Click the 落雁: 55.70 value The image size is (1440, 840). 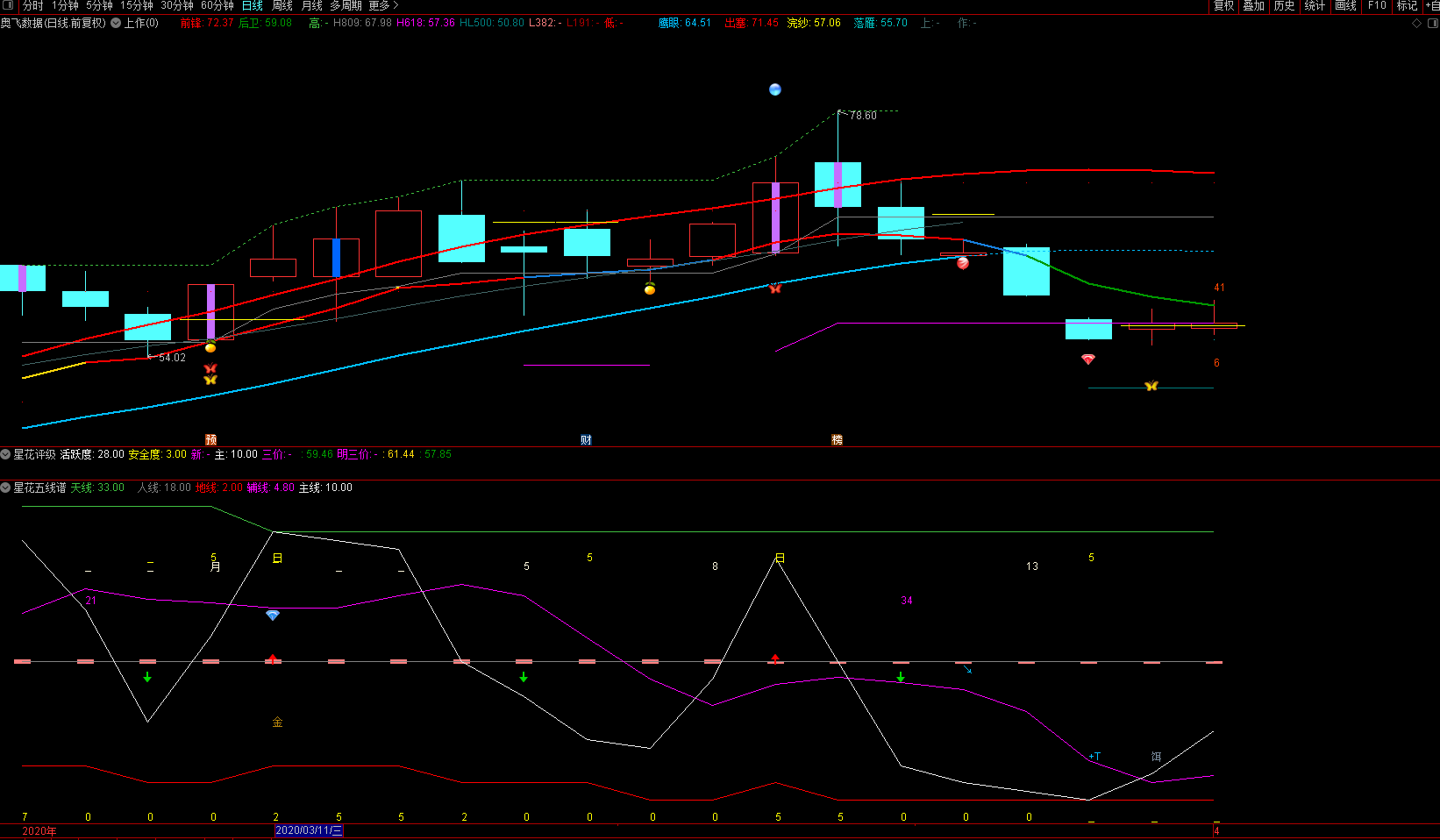pyautogui.click(x=880, y=23)
